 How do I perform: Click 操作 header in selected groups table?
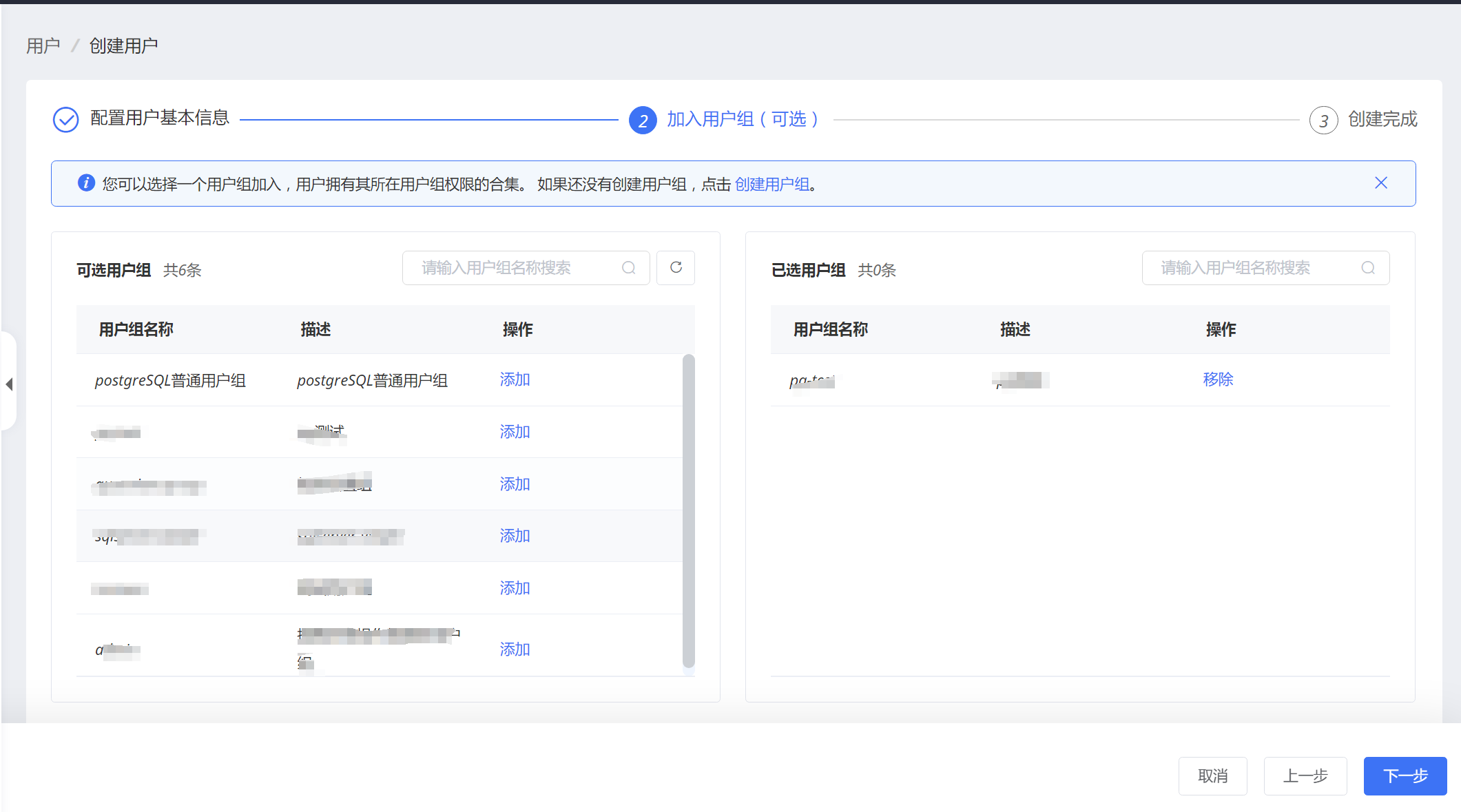1221,330
